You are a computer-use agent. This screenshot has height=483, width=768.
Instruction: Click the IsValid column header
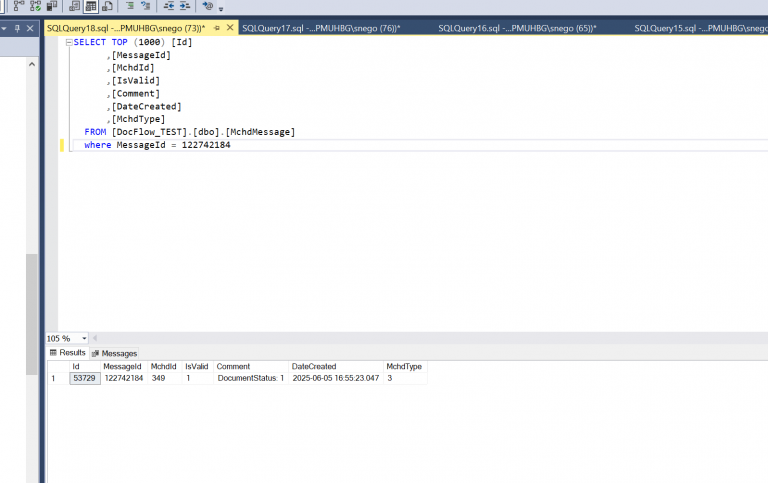tap(197, 366)
